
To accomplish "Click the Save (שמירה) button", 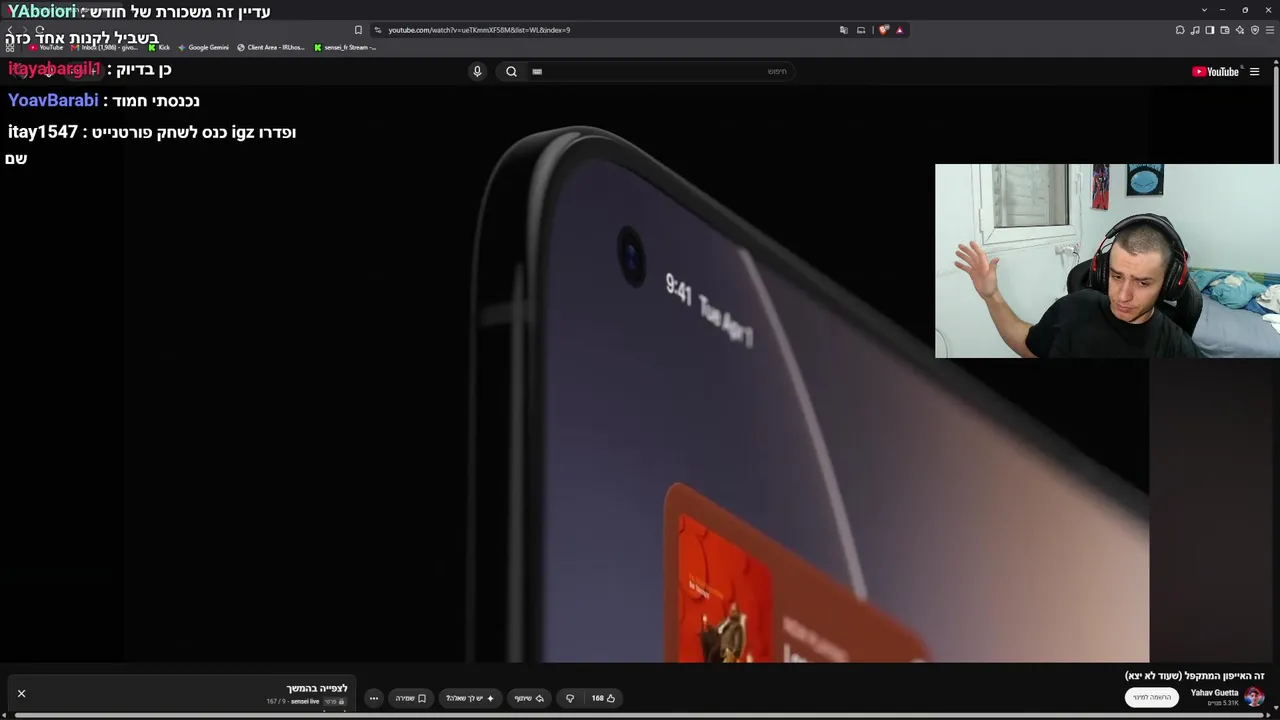I will (411, 698).
